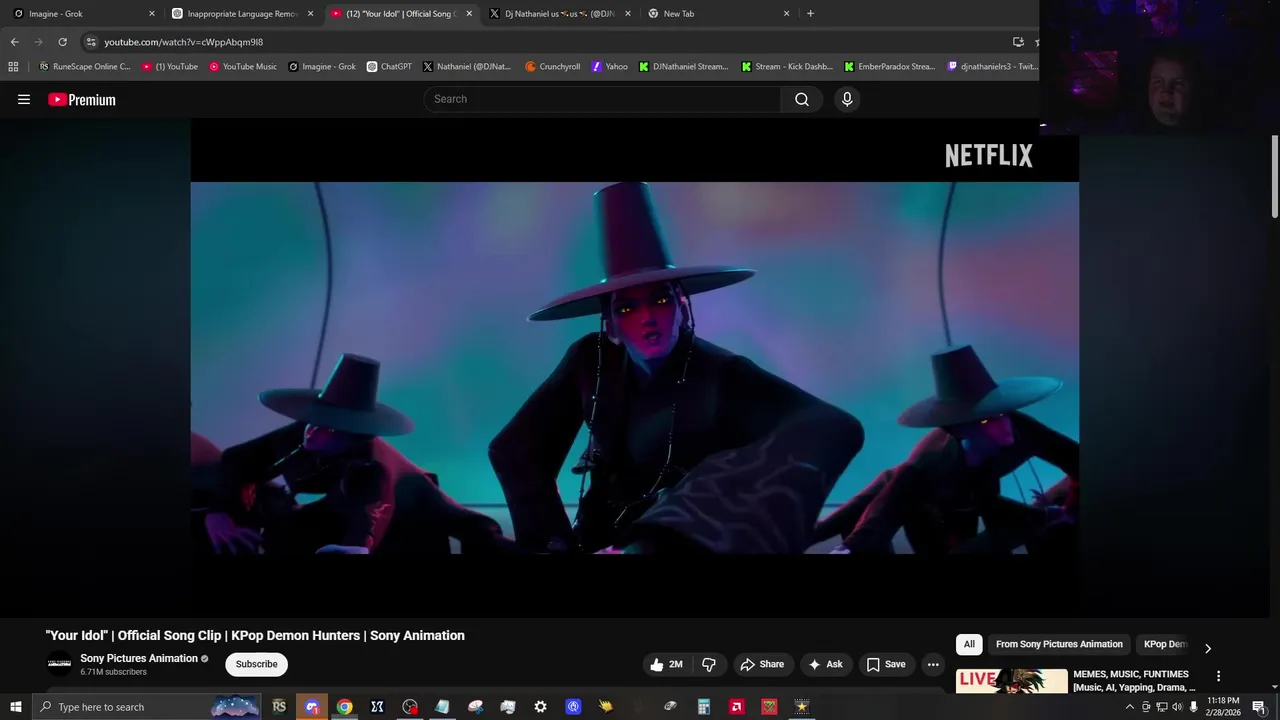Click the volume icon in system tray
The image size is (1280, 720).
pos(1177,707)
